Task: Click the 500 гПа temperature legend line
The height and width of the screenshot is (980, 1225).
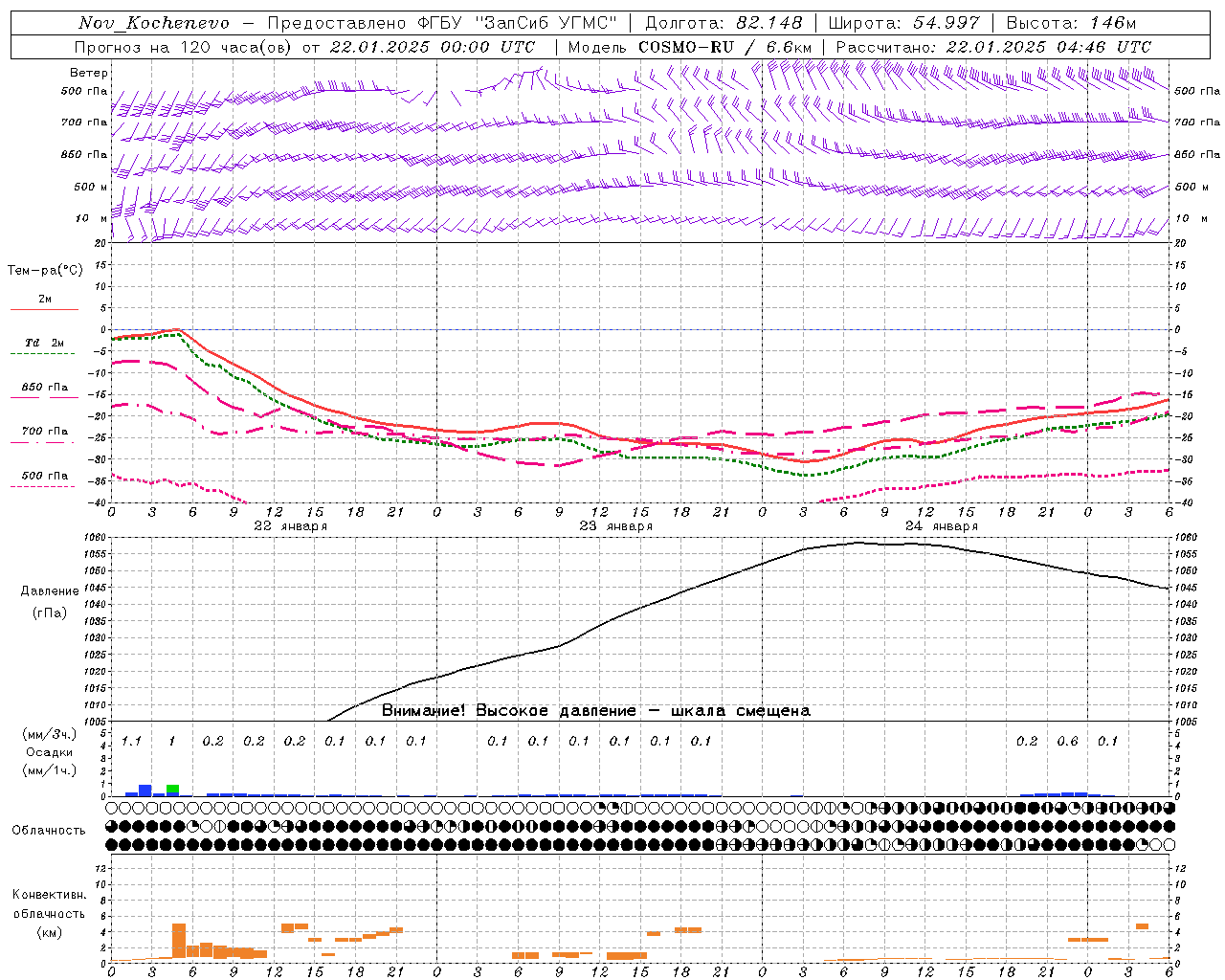Action: click(43, 486)
